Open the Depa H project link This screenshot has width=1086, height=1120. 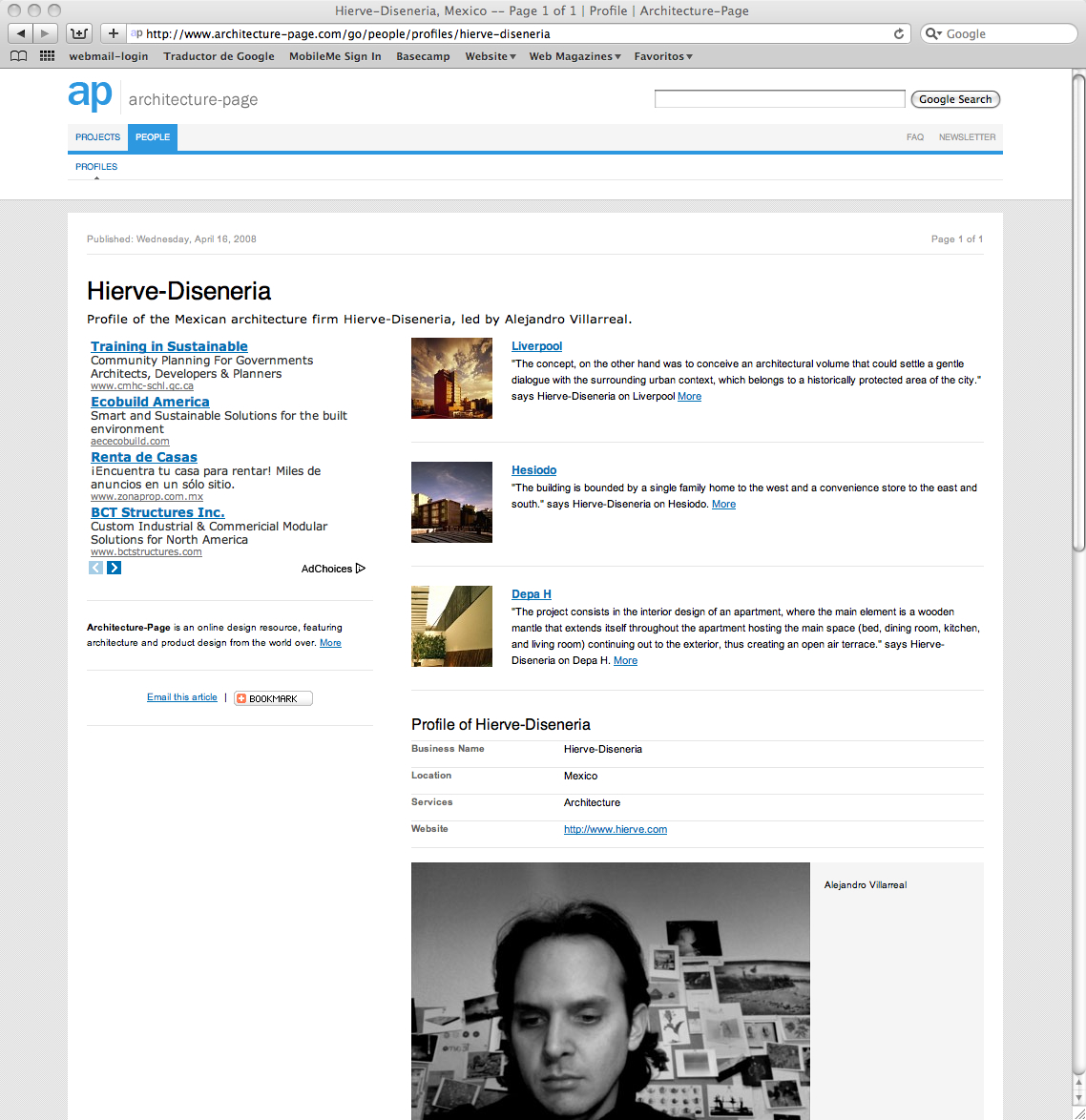point(531,594)
